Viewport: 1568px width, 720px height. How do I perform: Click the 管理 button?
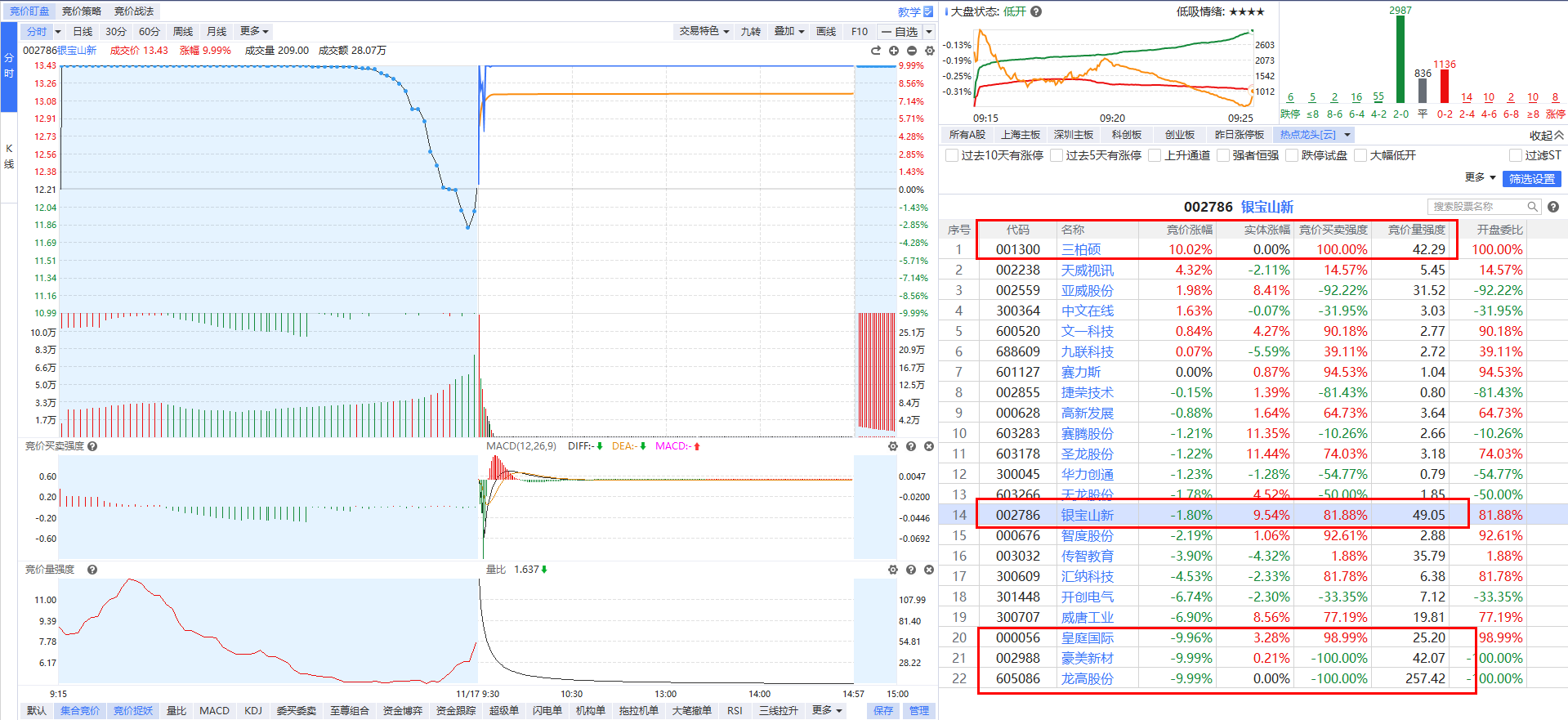pyautogui.click(x=919, y=711)
